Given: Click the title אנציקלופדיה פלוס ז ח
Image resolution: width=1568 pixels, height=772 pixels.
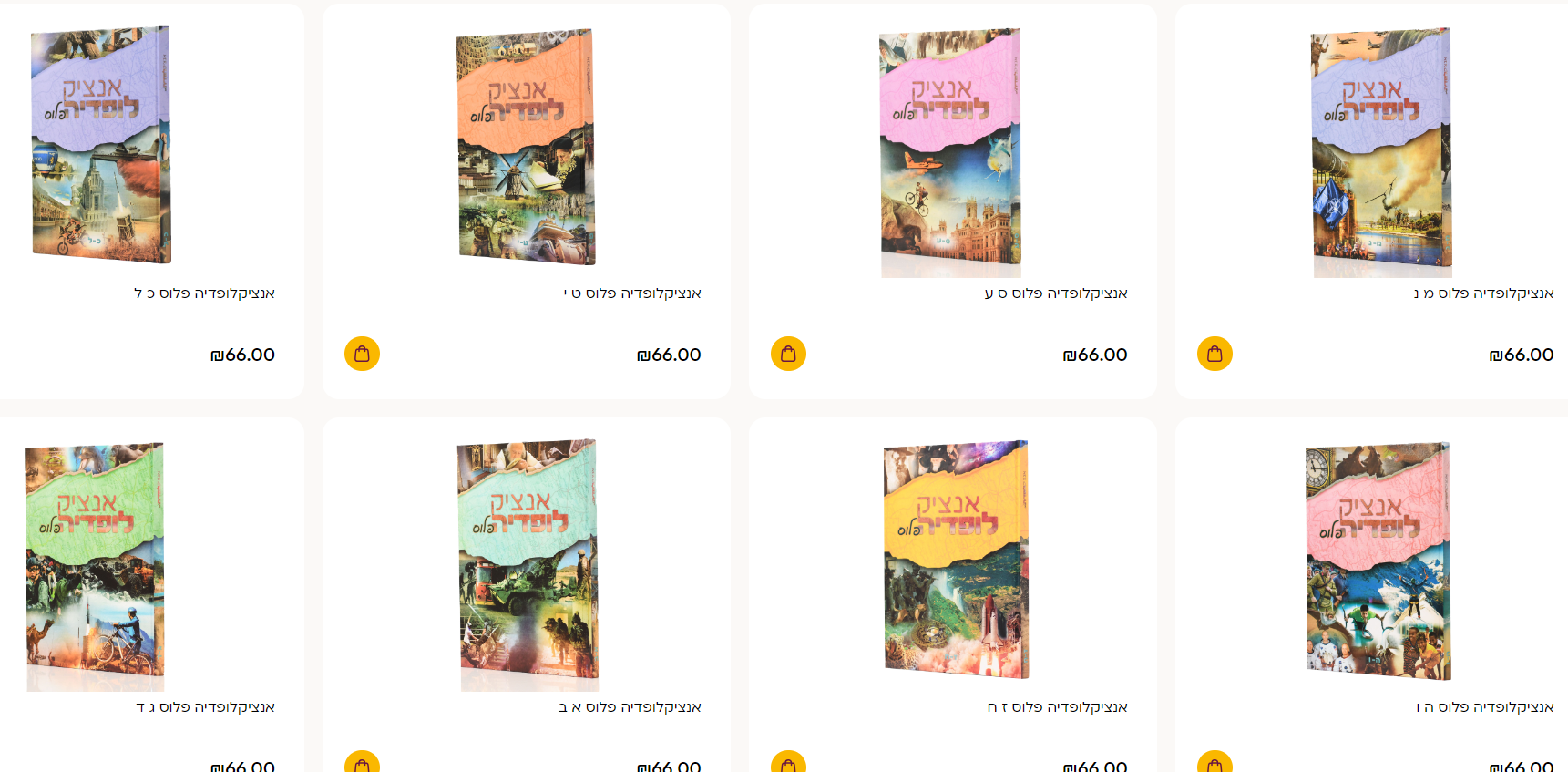Looking at the screenshot, I should 1057,707.
